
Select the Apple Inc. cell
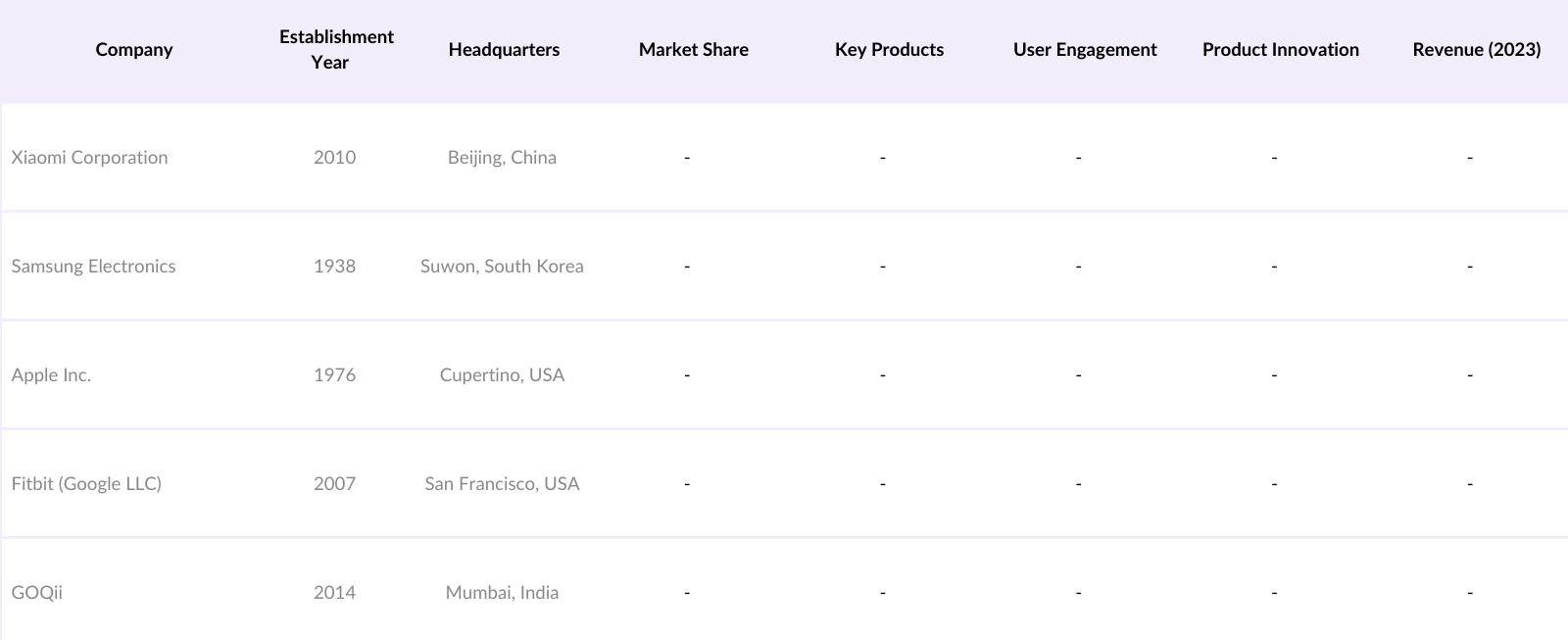click(51, 375)
